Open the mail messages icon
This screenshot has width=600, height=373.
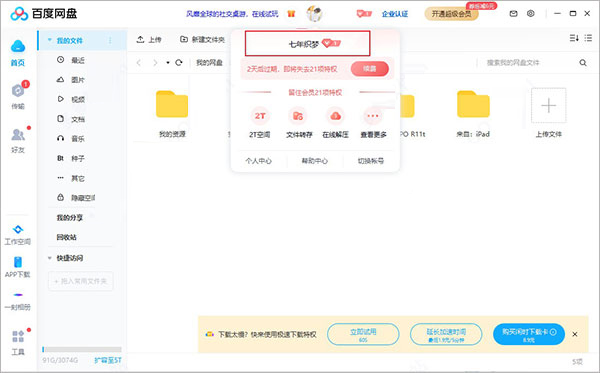[x=514, y=14]
